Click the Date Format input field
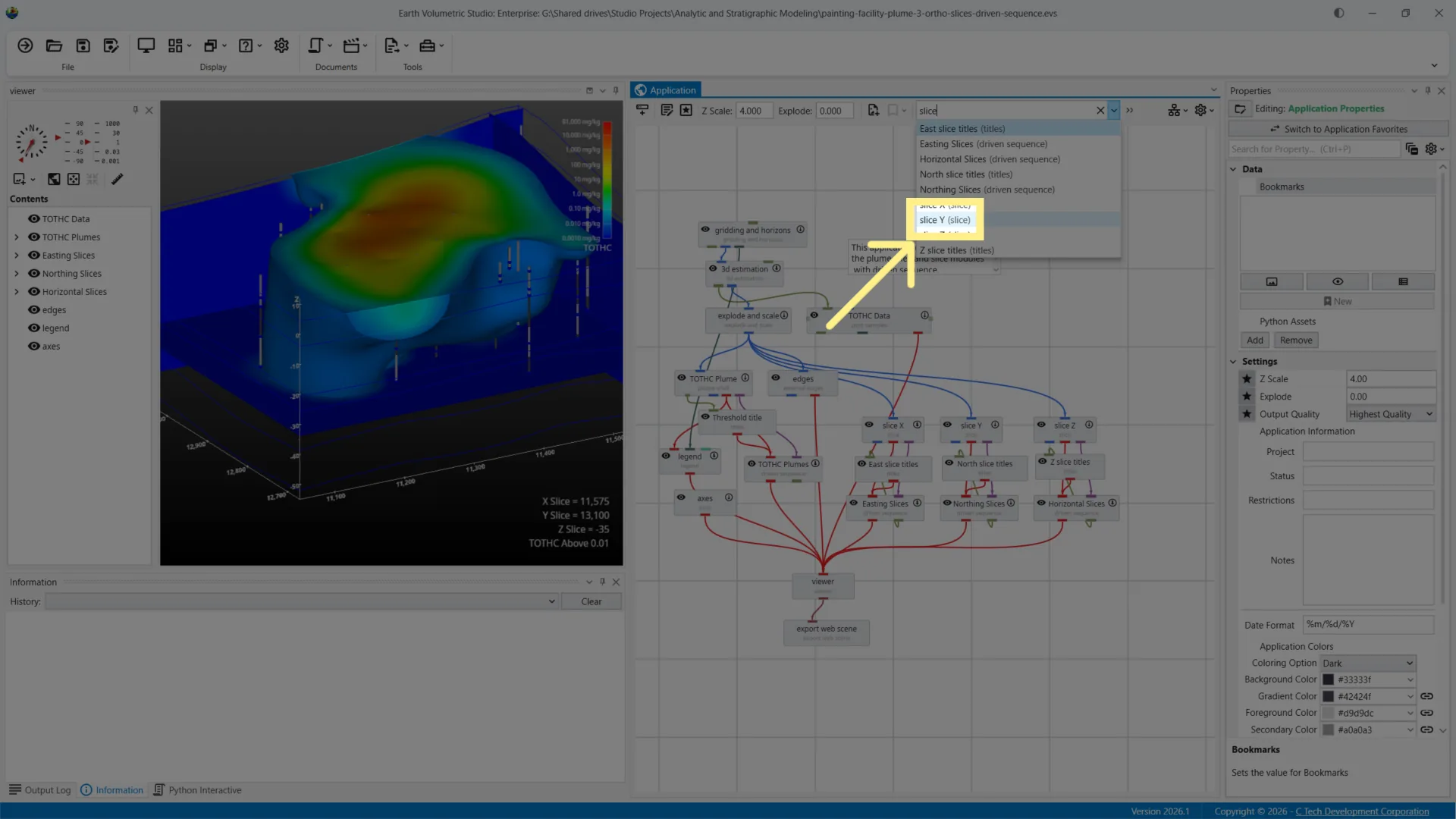The width and height of the screenshot is (1456, 819). click(x=1368, y=624)
